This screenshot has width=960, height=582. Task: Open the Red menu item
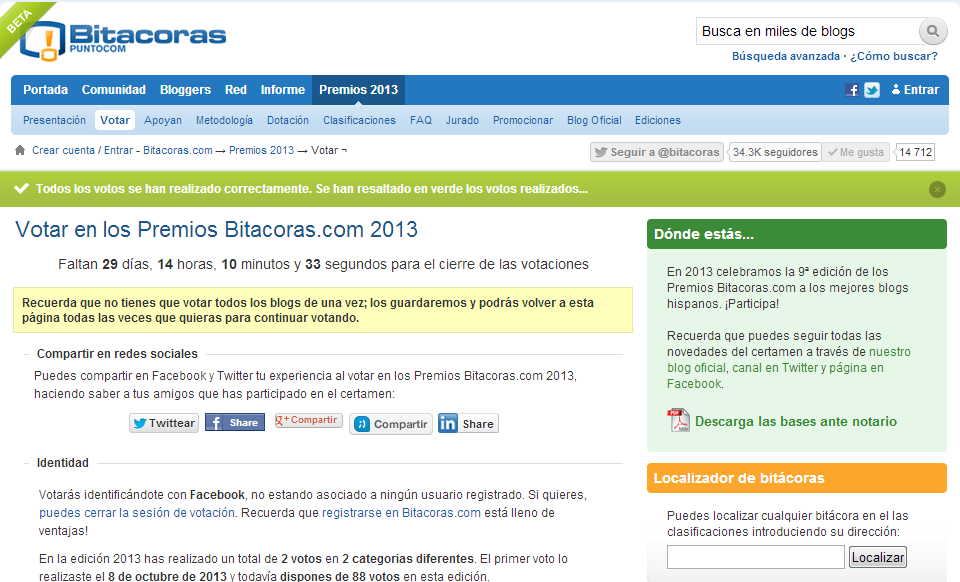236,90
